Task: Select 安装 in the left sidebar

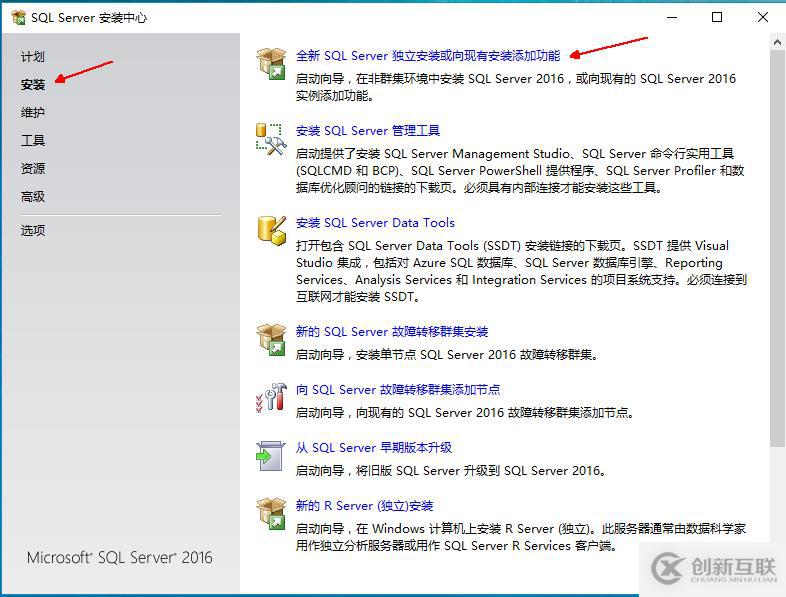Action: coord(33,85)
